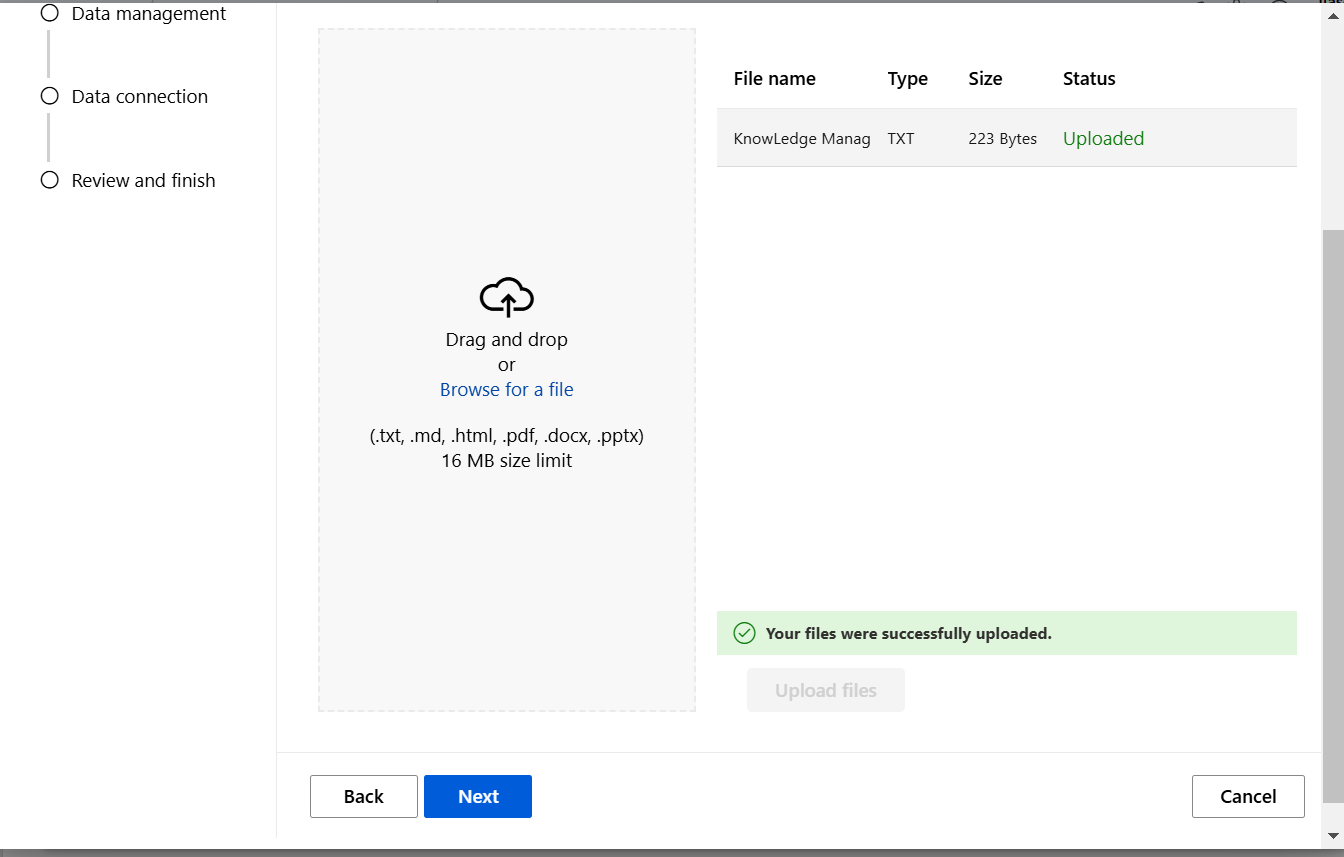This screenshot has width=1344, height=857.
Task: Select the Data connection step circle
Action: [x=49, y=96]
